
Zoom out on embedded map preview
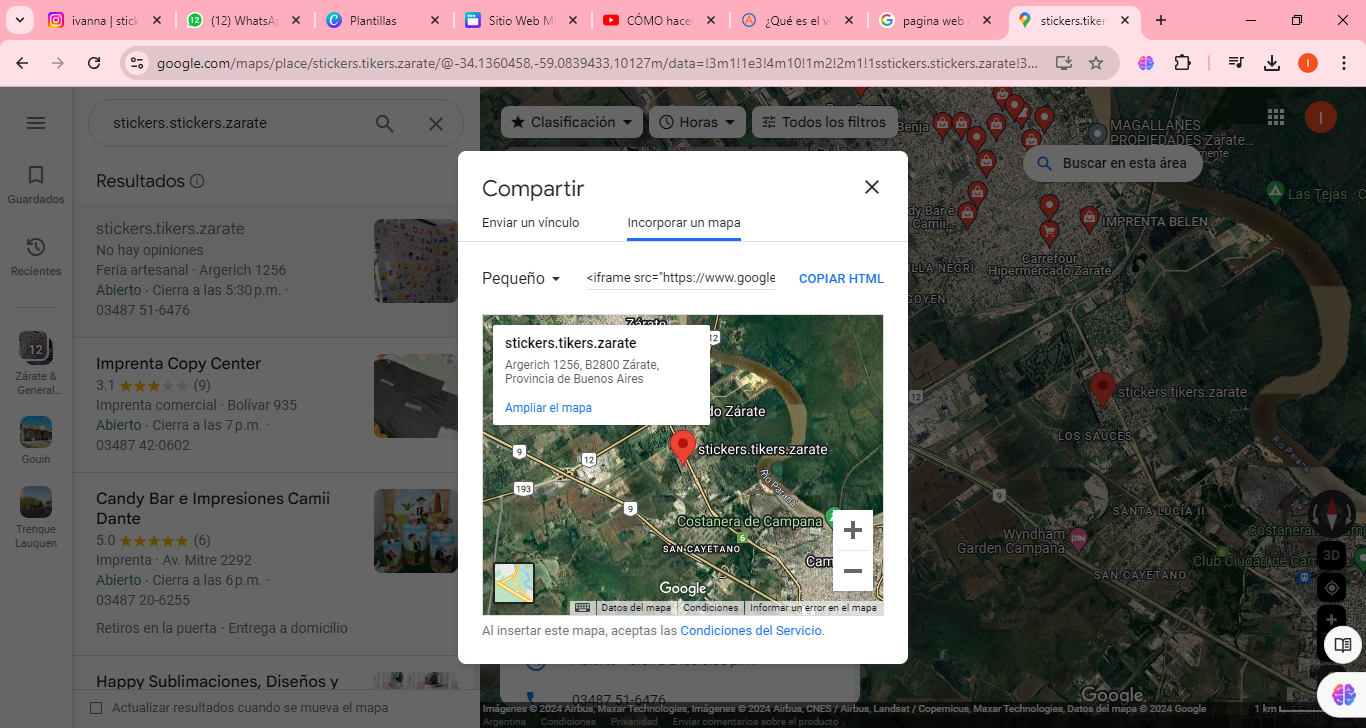pyautogui.click(x=852, y=571)
